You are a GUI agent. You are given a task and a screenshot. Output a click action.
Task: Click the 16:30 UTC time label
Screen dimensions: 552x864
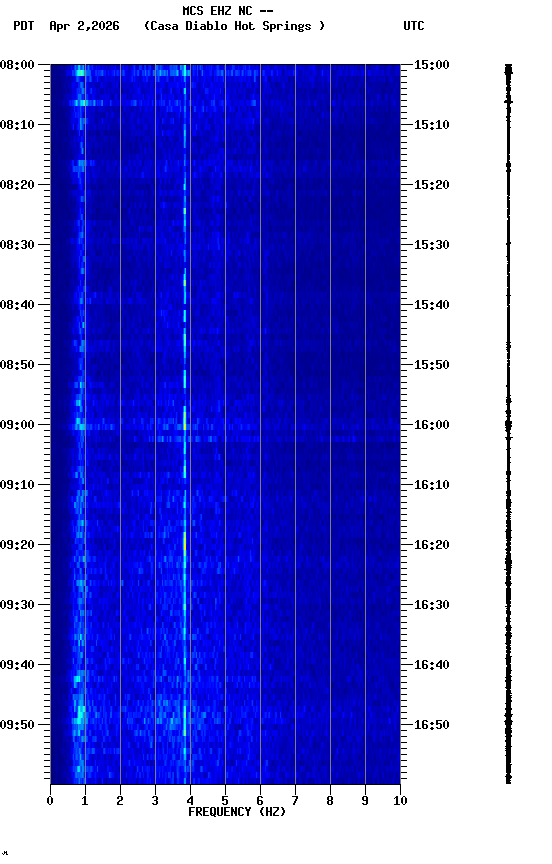[x=432, y=605]
